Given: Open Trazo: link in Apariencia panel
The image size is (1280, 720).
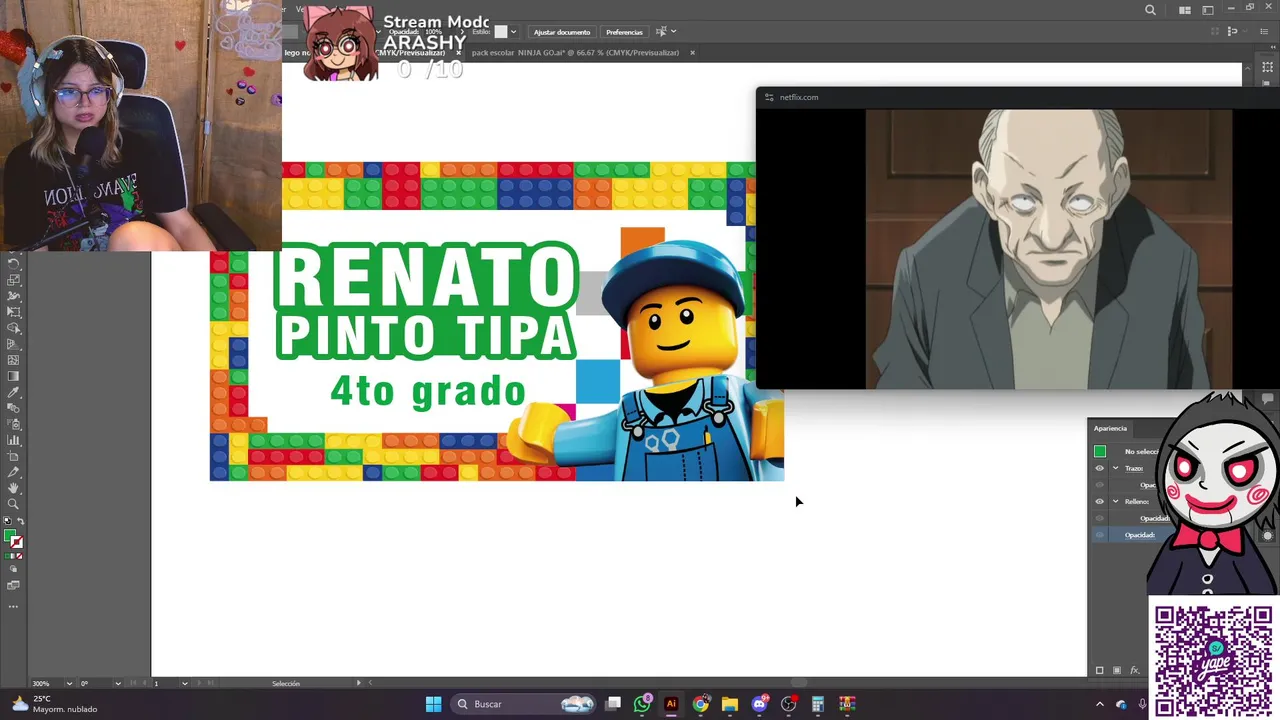Looking at the screenshot, I should (1134, 468).
